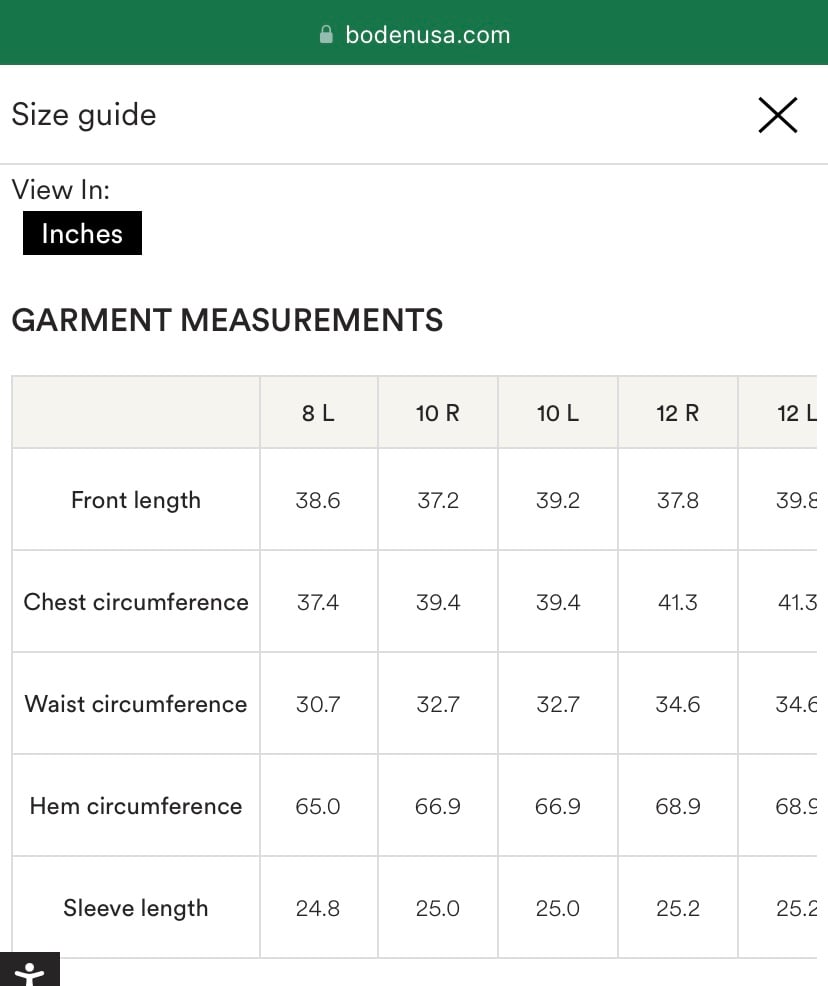Image resolution: width=828 pixels, height=986 pixels.
Task: Select the 8 L column header
Action: pos(319,413)
